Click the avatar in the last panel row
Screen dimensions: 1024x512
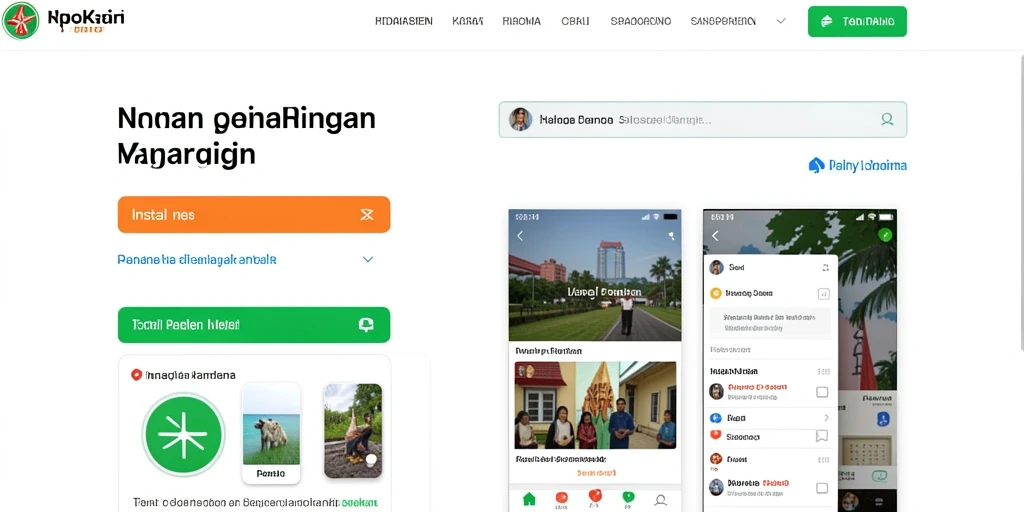[x=716, y=487]
